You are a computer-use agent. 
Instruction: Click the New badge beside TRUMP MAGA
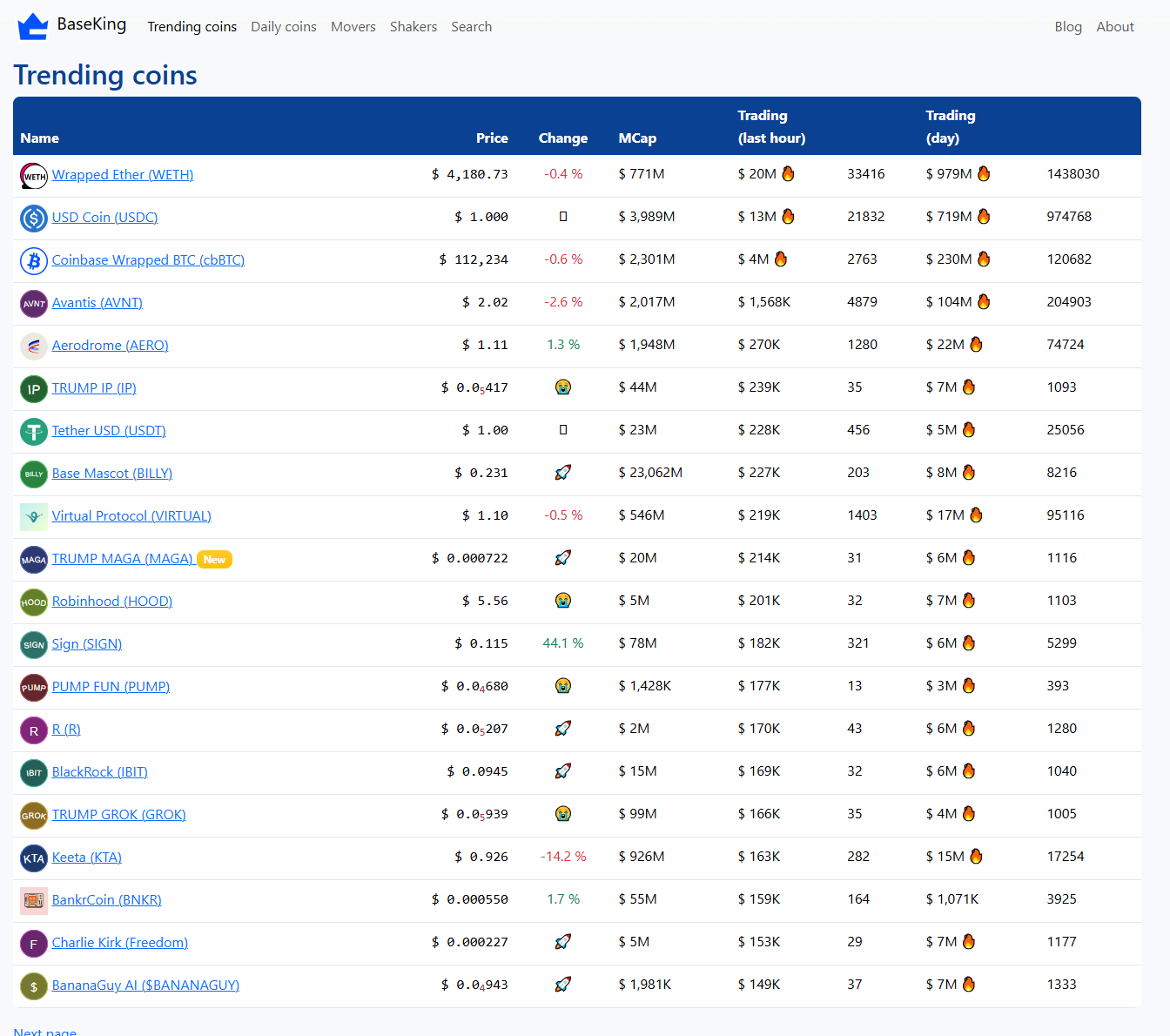(x=214, y=560)
